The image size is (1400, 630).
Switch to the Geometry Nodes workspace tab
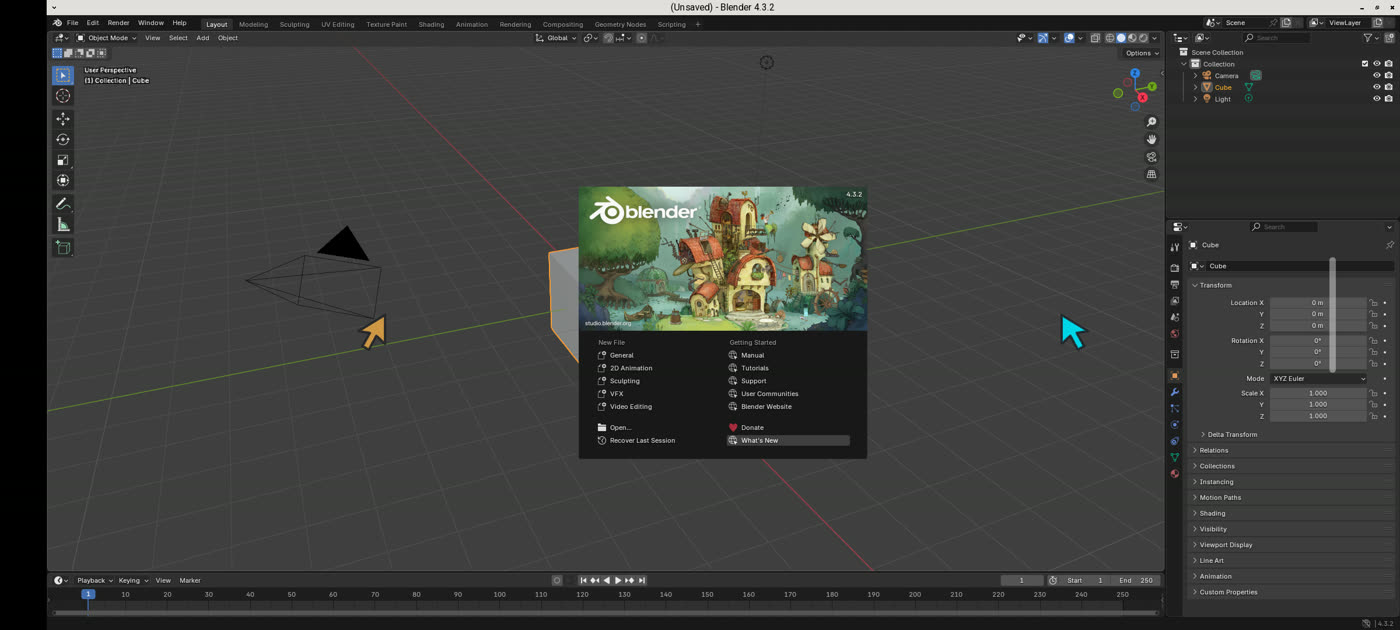pyautogui.click(x=620, y=24)
